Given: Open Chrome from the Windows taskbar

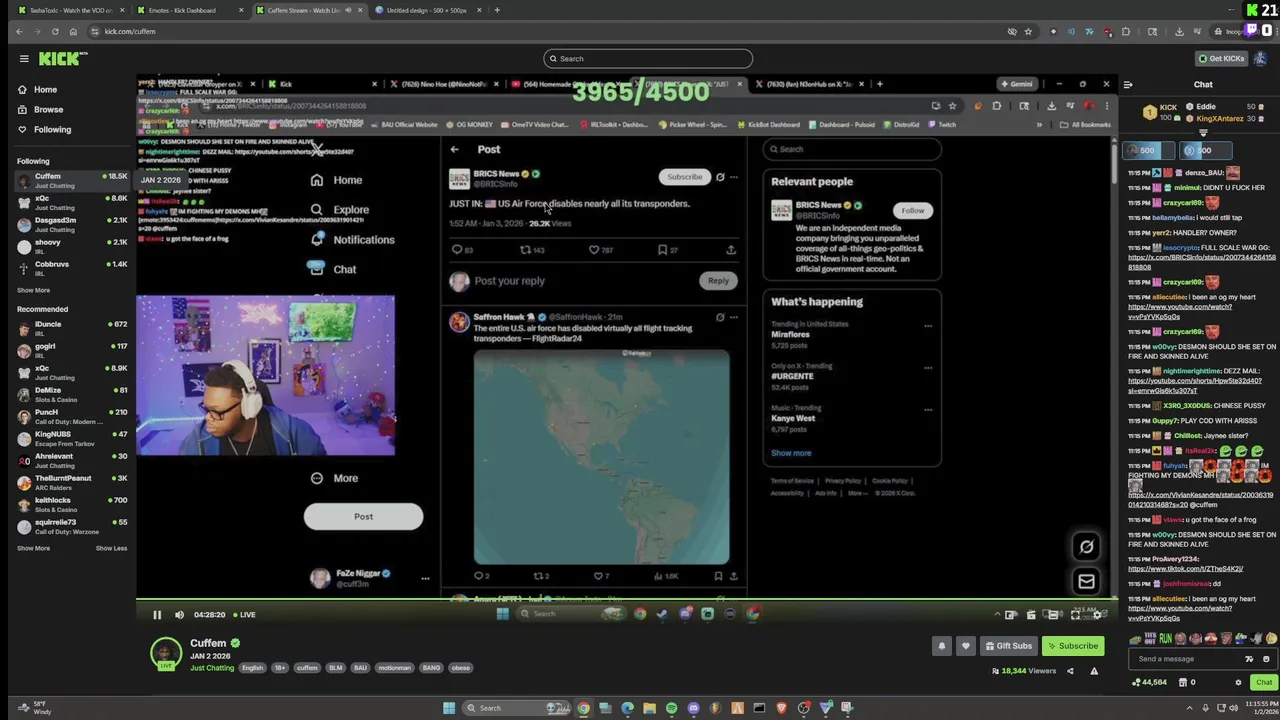Looking at the screenshot, I should point(583,708).
